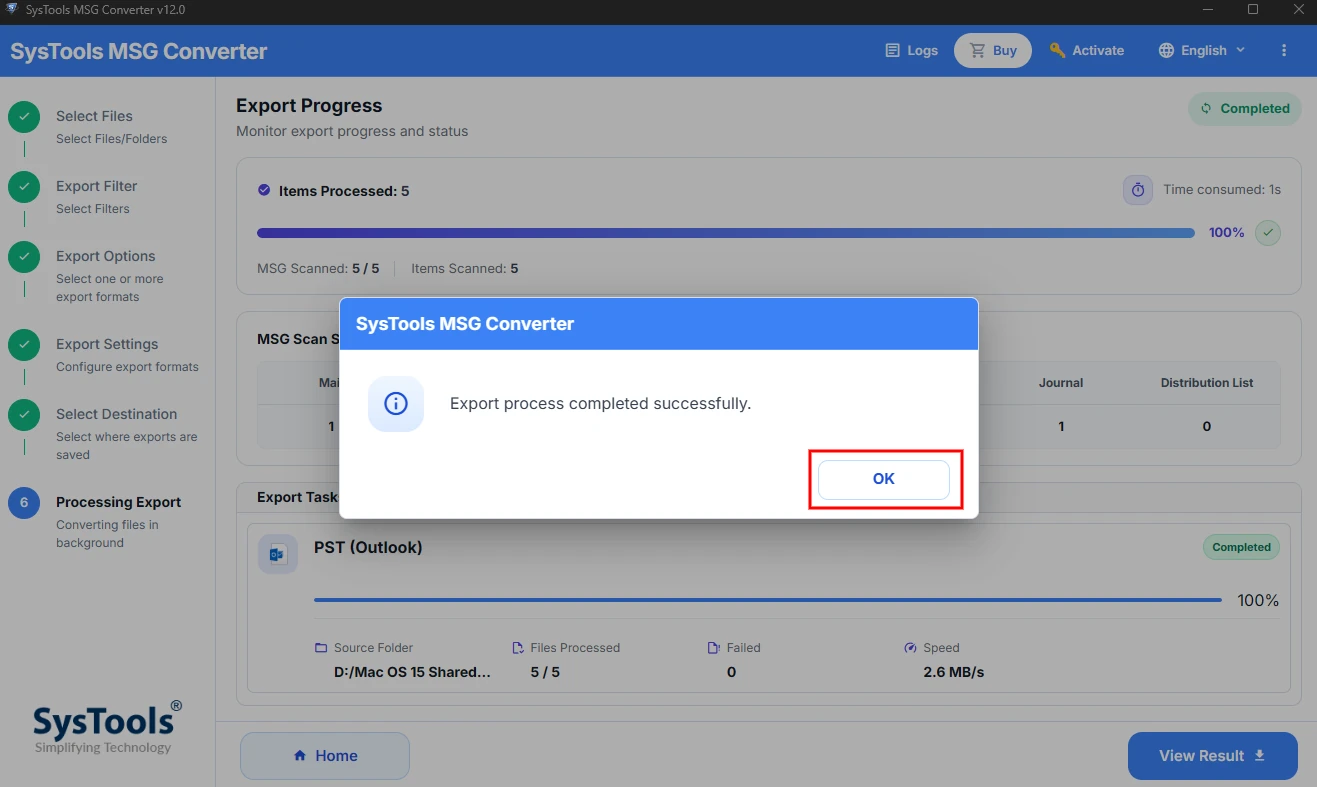
Task: Activate the software license
Action: coord(1087,50)
